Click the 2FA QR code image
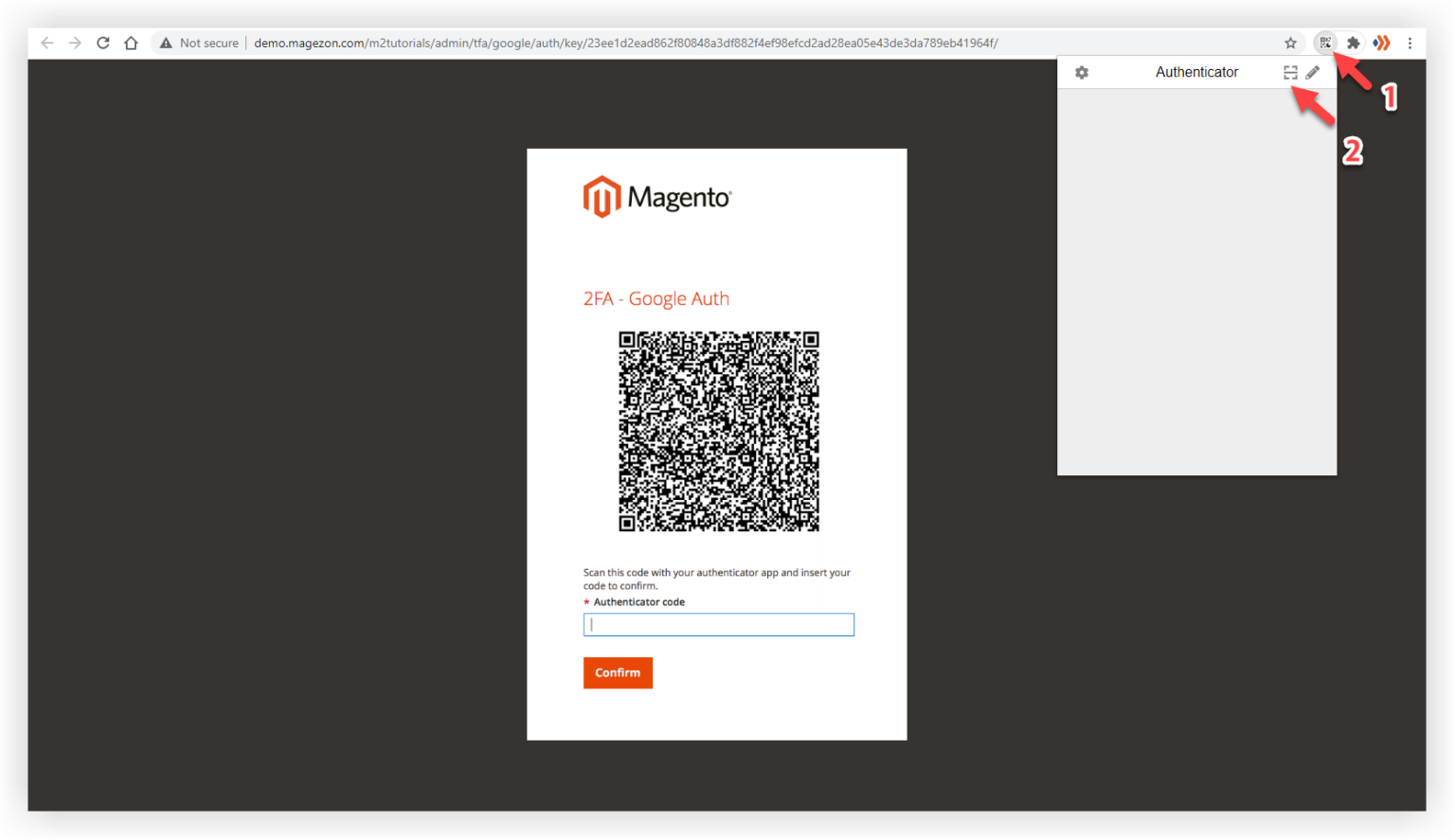1455x840 pixels. tap(718, 432)
